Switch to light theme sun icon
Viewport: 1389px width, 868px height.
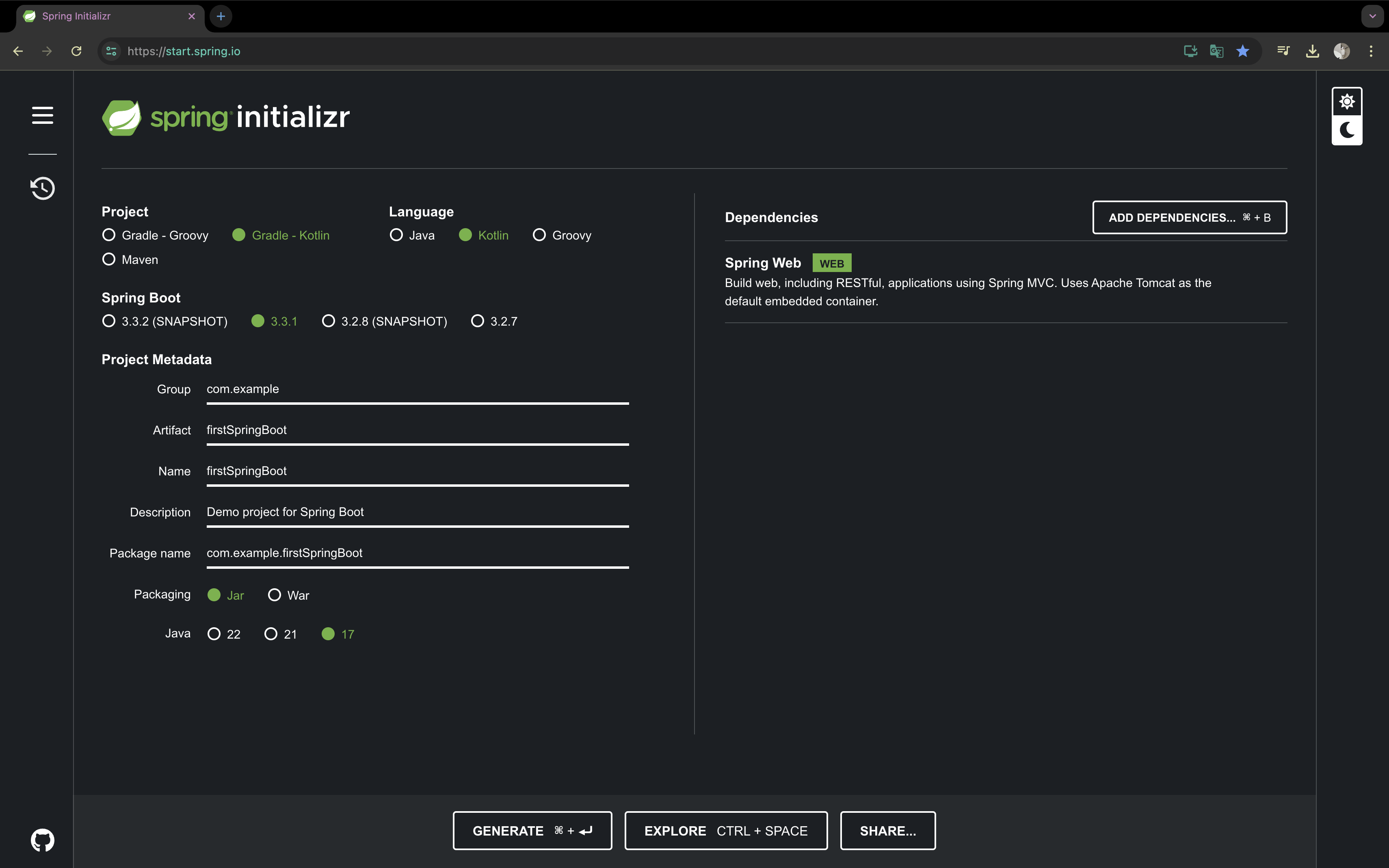(x=1346, y=102)
